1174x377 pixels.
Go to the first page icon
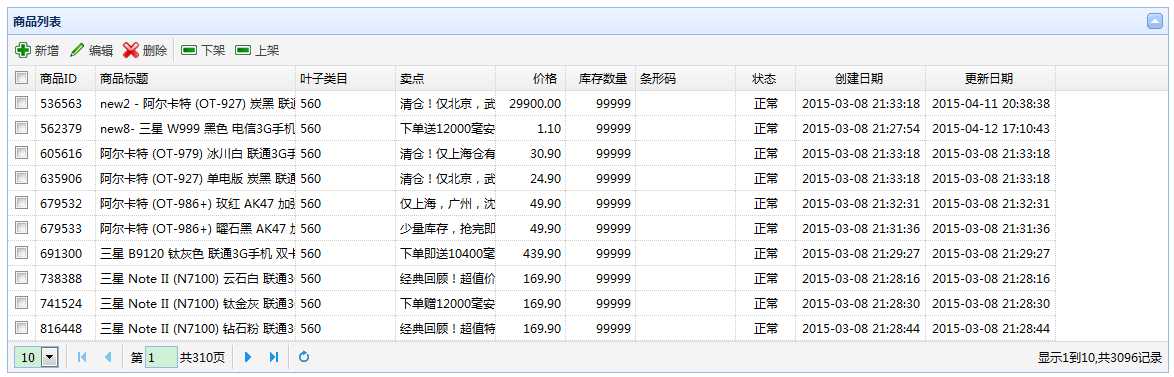point(82,358)
